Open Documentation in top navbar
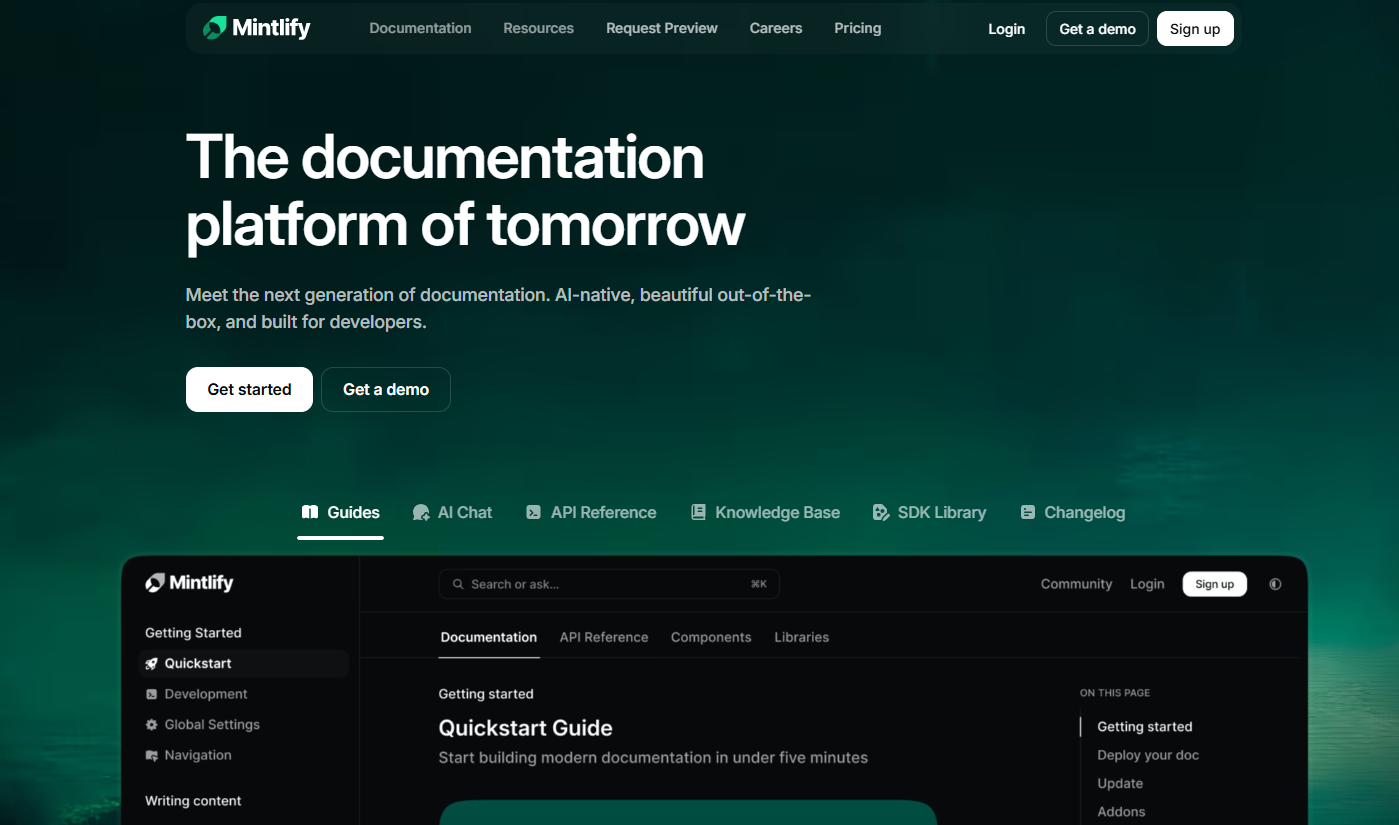This screenshot has height=825, width=1399. click(x=420, y=28)
